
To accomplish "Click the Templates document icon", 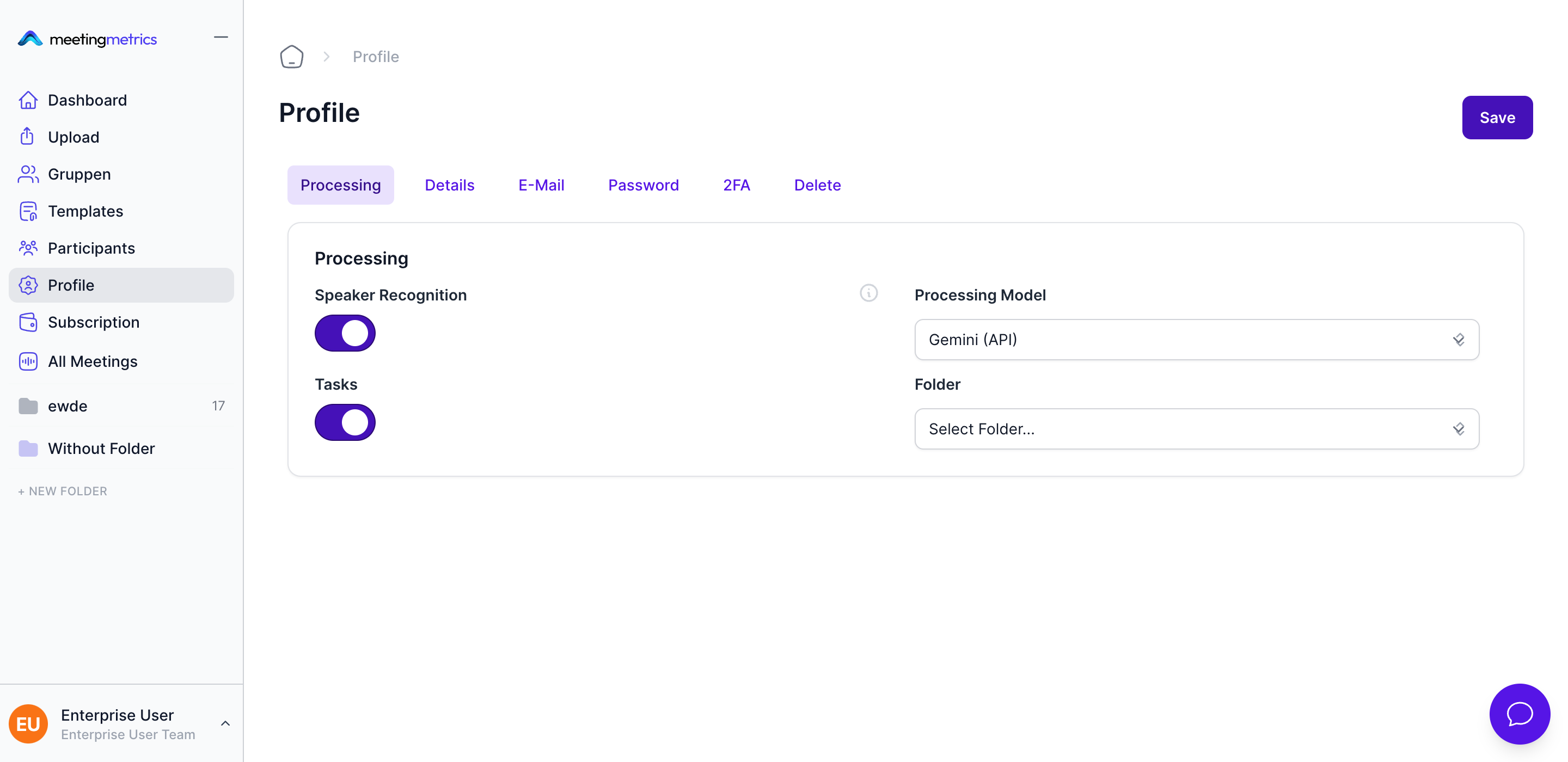I will [28, 211].
